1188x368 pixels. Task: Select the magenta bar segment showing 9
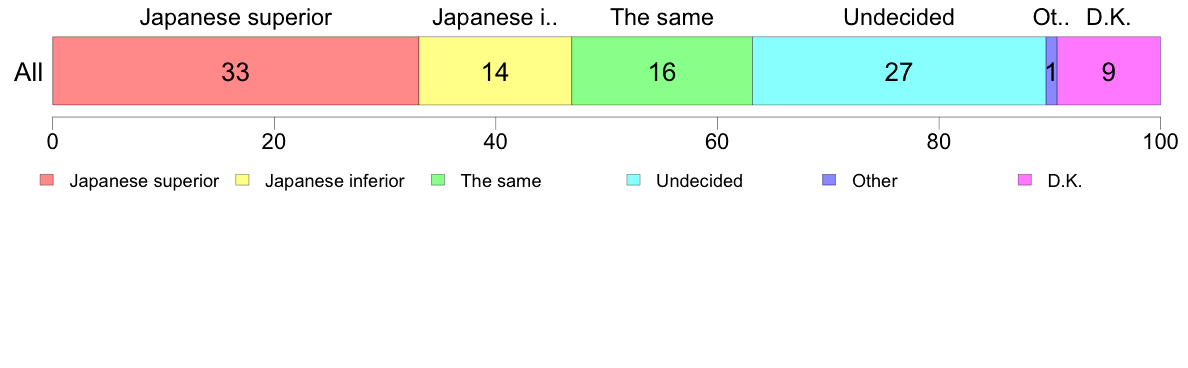click(1109, 70)
